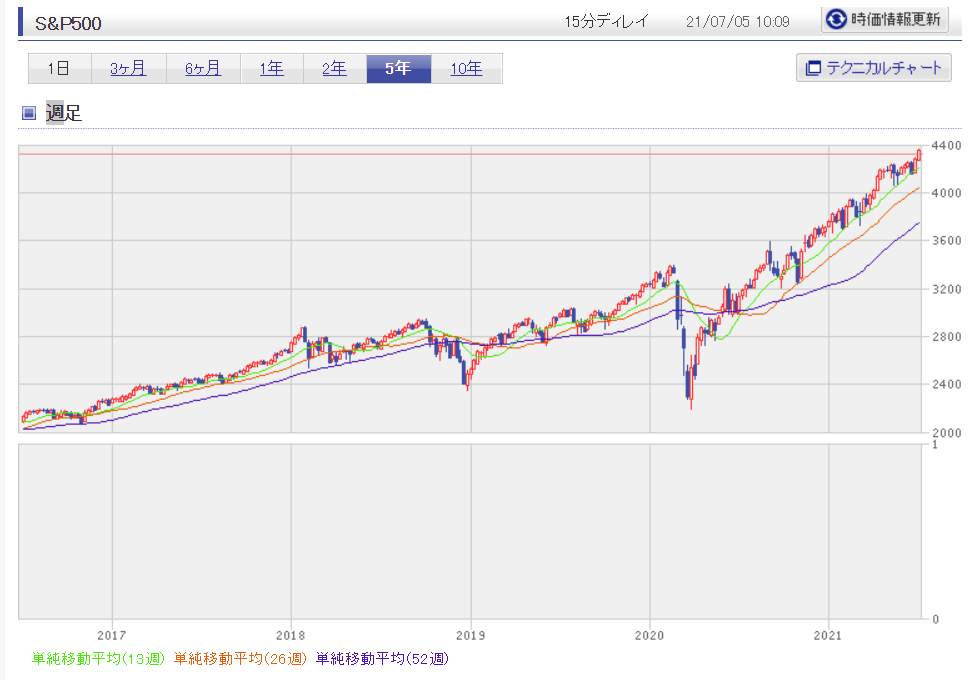Viewport: 975px width, 680px height.
Task: Click the 2020 year axis label
Action: 649,635
